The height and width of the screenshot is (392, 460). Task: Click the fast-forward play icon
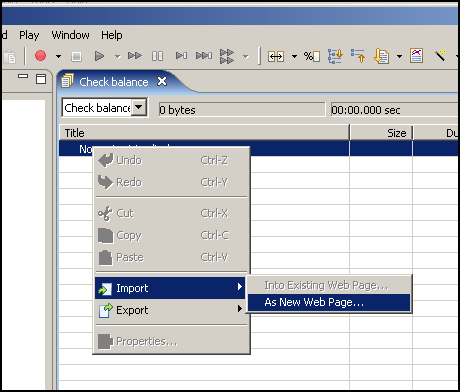click(135, 56)
